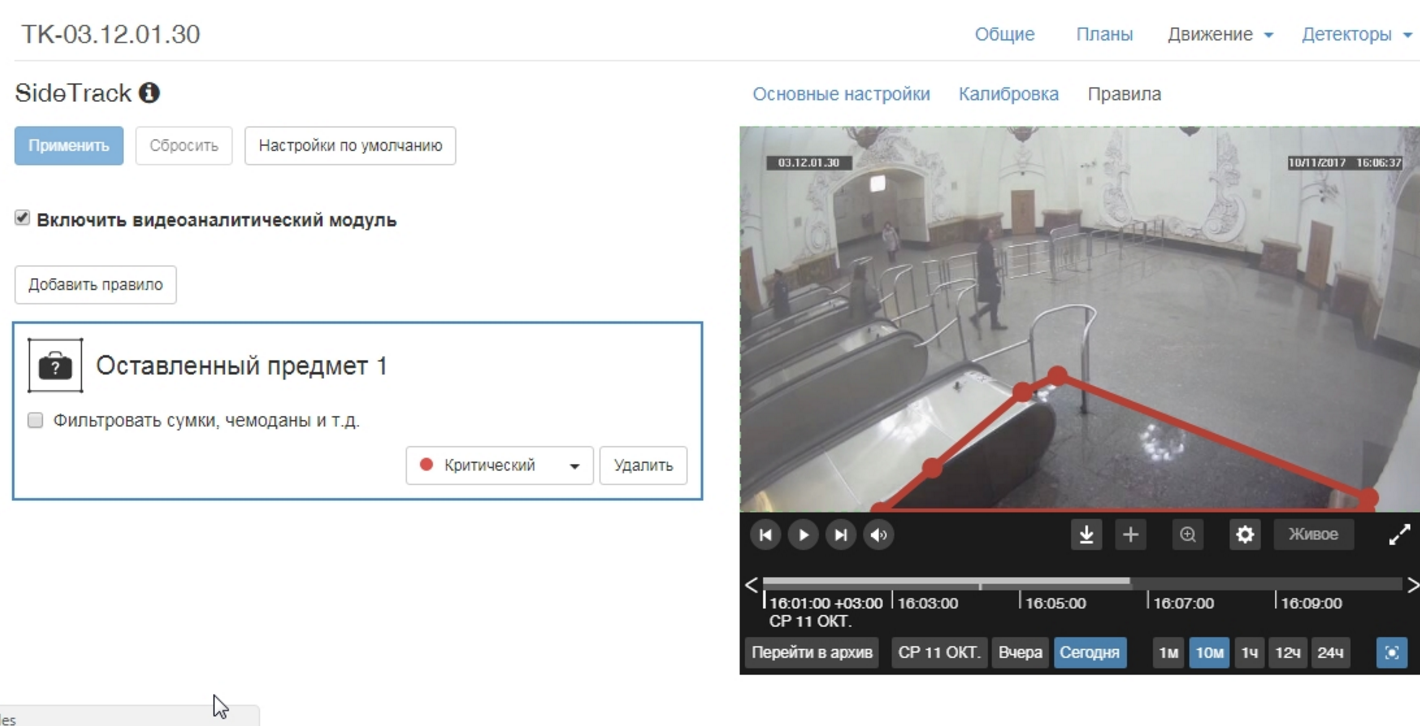Set the timeline scale to 1м
Viewport: 1420px width, 726px height.
tap(1168, 653)
